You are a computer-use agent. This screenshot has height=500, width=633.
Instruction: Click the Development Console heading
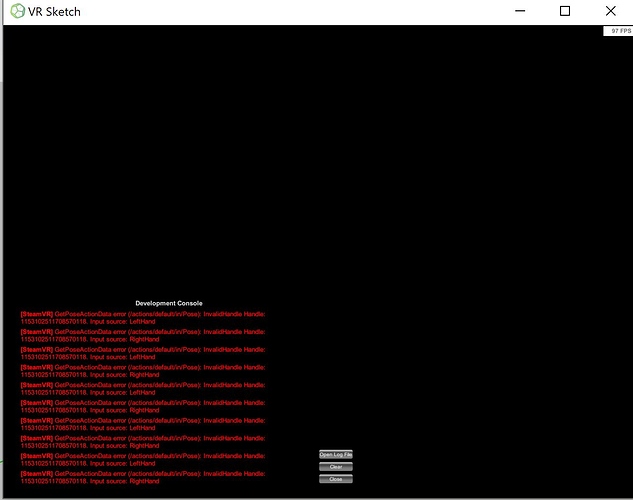(x=169, y=303)
